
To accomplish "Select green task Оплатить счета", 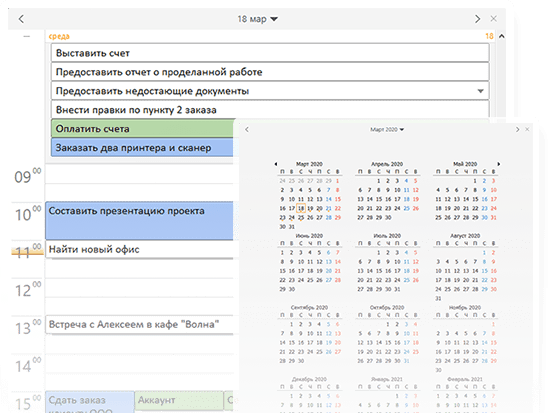I will click(142, 129).
